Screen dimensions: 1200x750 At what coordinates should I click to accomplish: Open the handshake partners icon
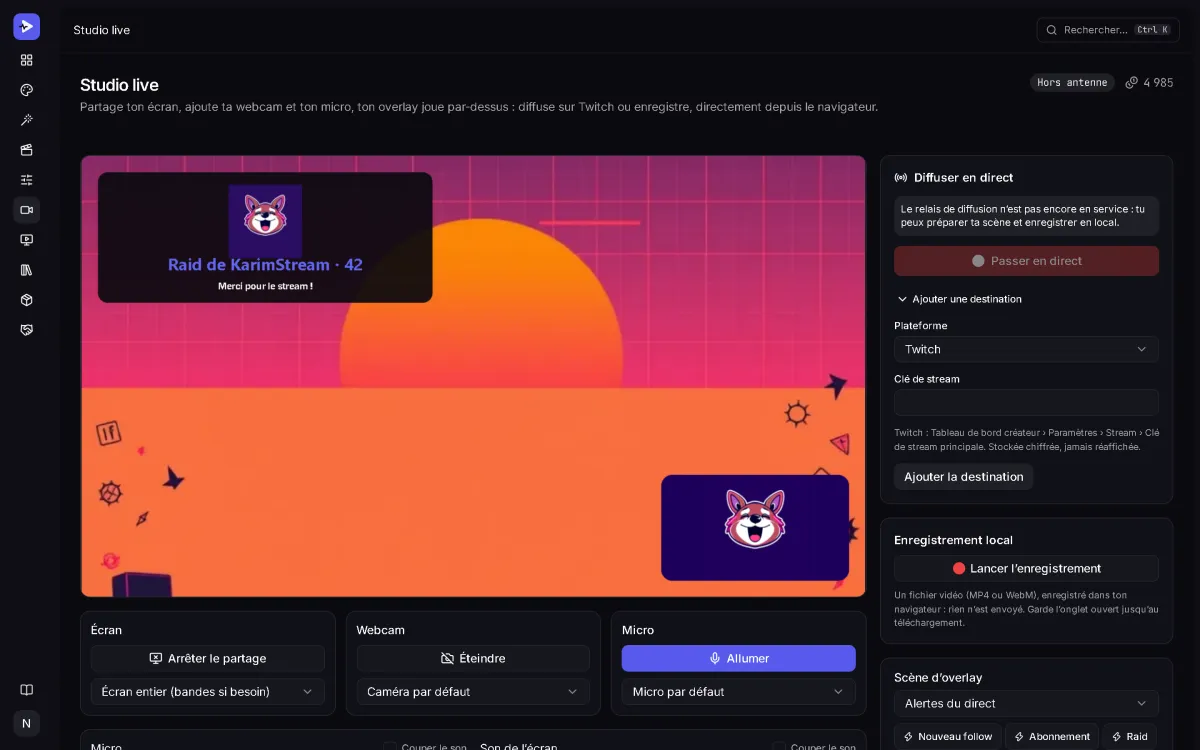pos(27,330)
